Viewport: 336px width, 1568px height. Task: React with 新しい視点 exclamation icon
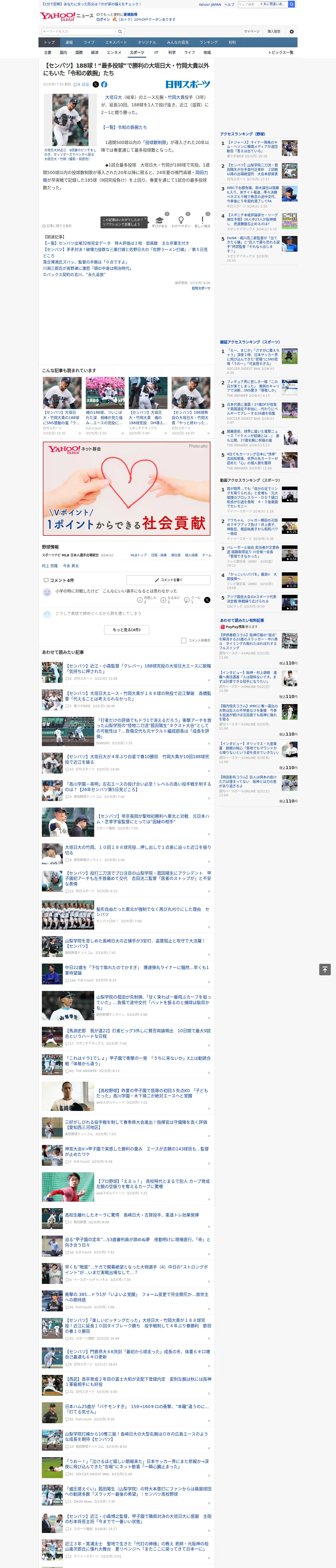pos(203,220)
